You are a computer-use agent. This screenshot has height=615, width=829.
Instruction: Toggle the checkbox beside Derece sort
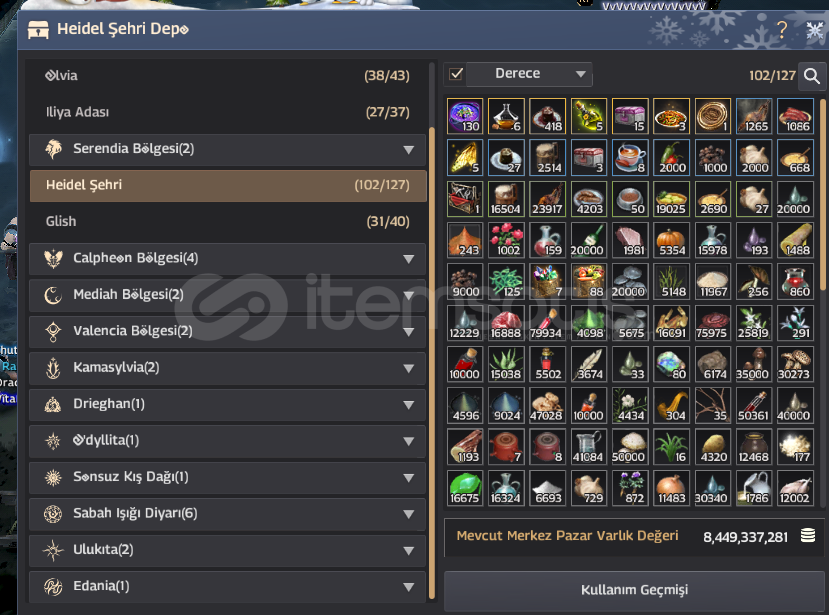tap(456, 74)
